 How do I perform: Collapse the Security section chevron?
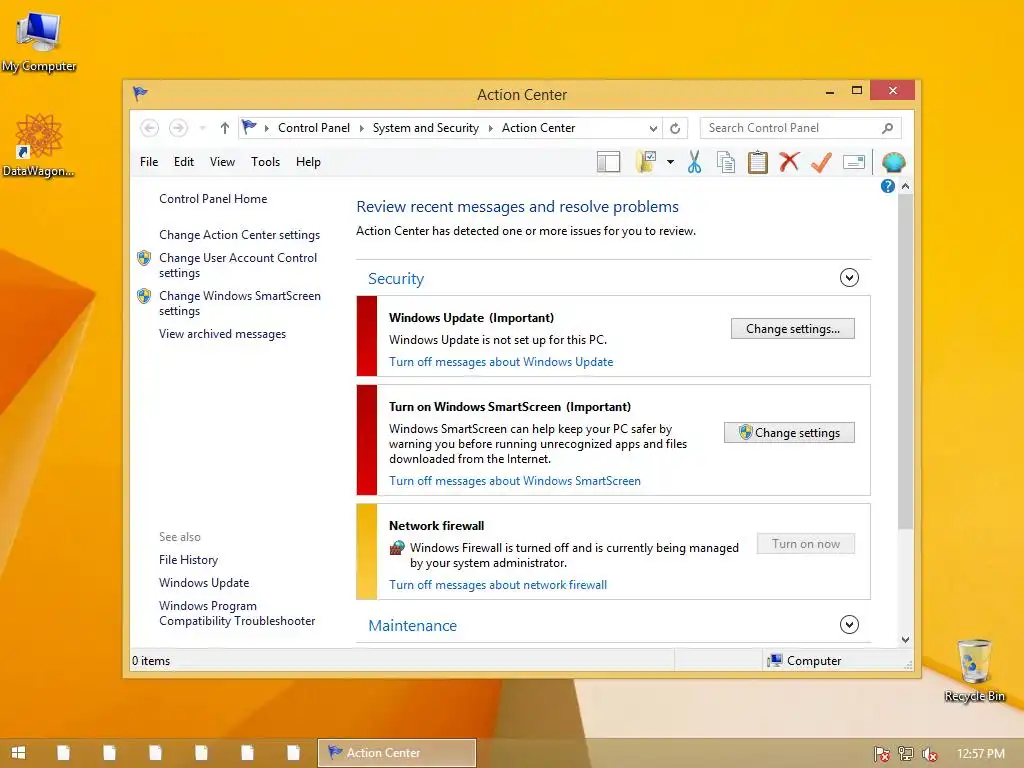coord(849,278)
